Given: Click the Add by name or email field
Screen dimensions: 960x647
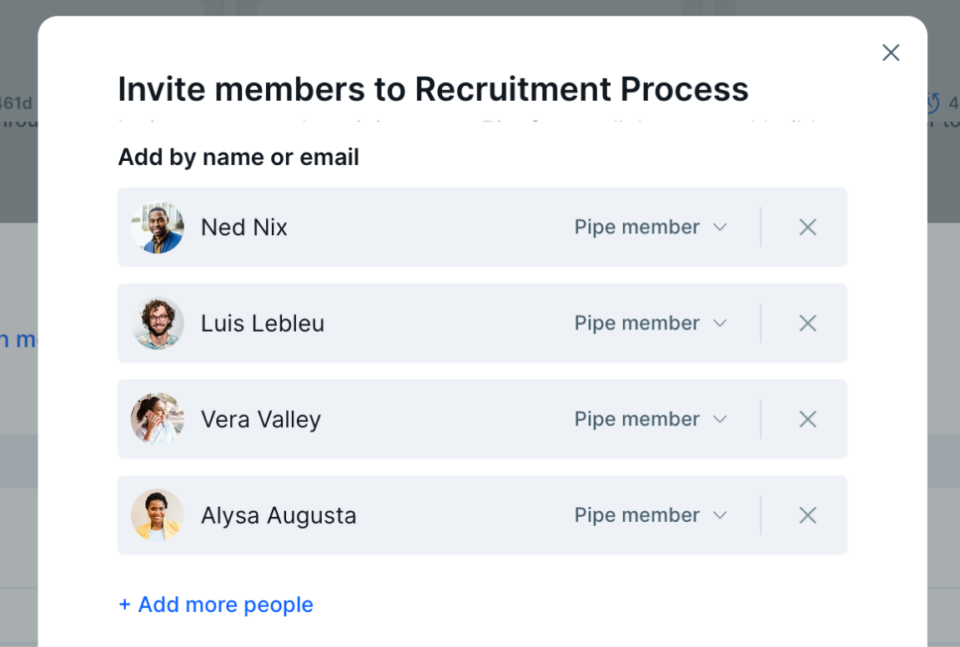Looking at the screenshot, I should pyautogui.click(x=238, y=157).
